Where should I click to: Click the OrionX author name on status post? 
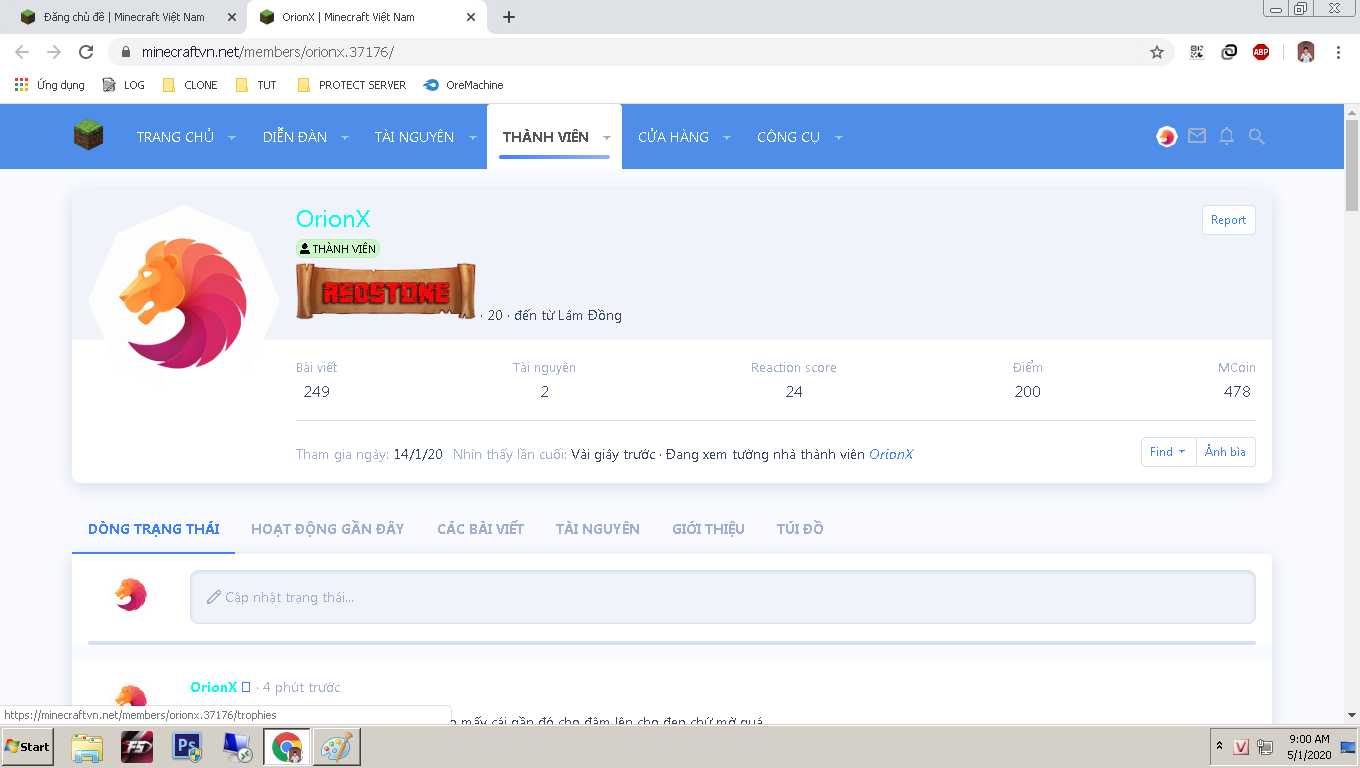(214, 687)
